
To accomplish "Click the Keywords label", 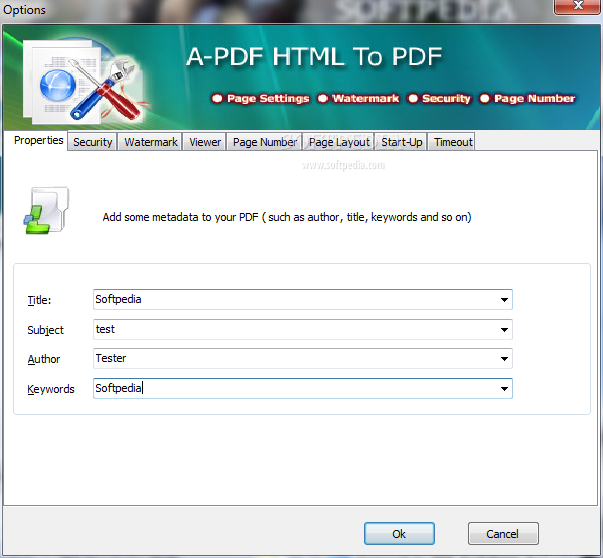I will (51, 389).
